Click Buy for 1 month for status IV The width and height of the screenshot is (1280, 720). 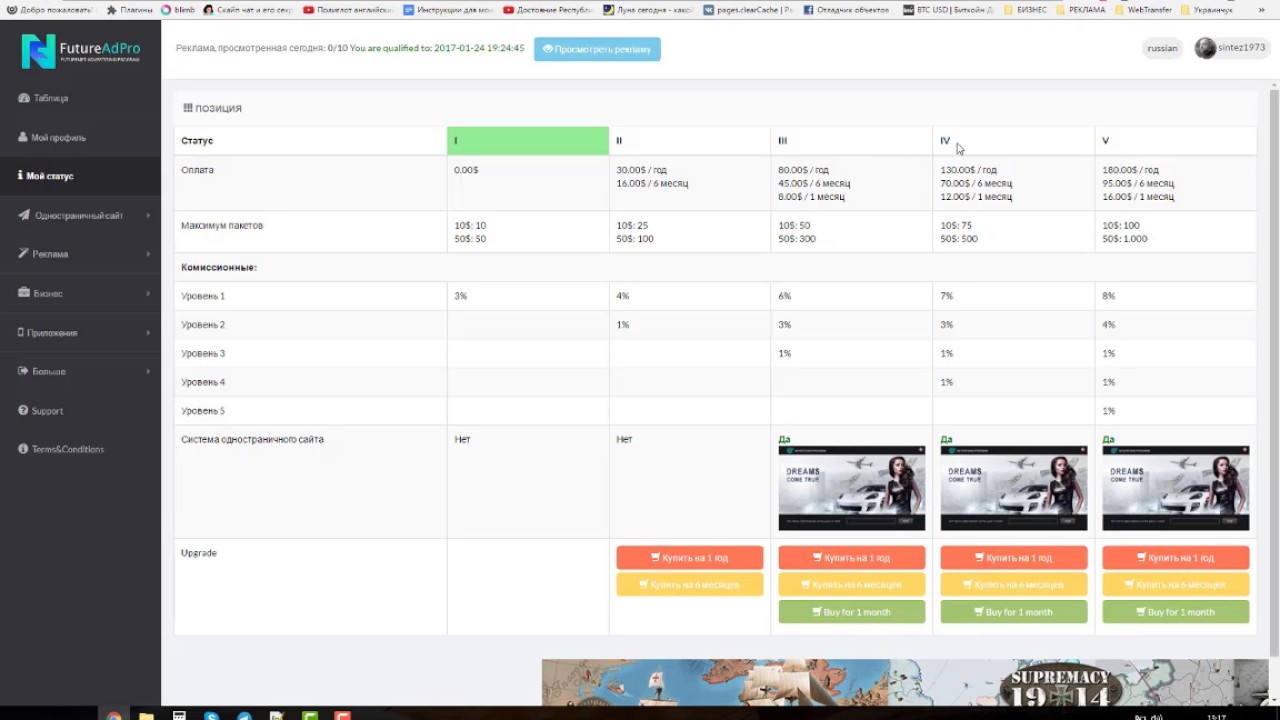(x=1014, y=612)
